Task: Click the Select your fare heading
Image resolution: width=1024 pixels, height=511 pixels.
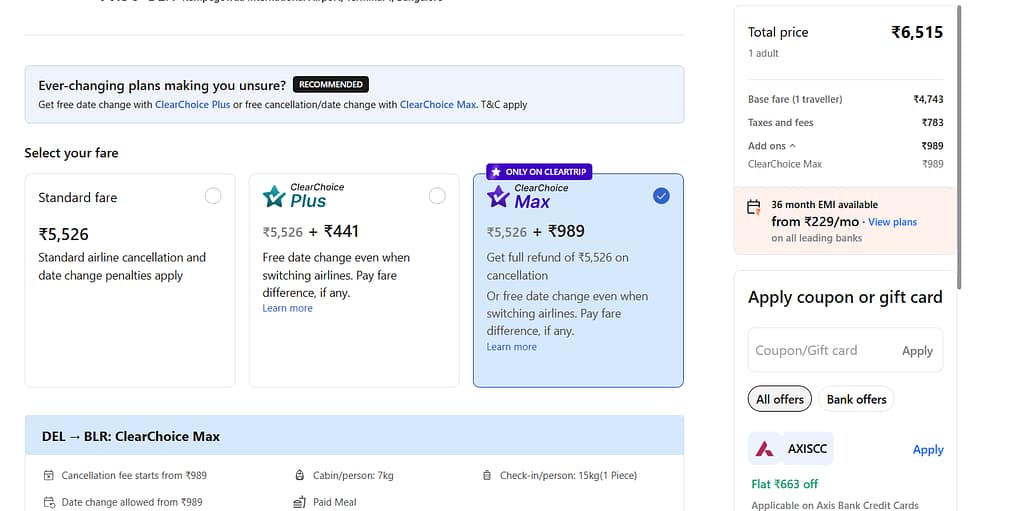Action: click(x=71, y=153)
